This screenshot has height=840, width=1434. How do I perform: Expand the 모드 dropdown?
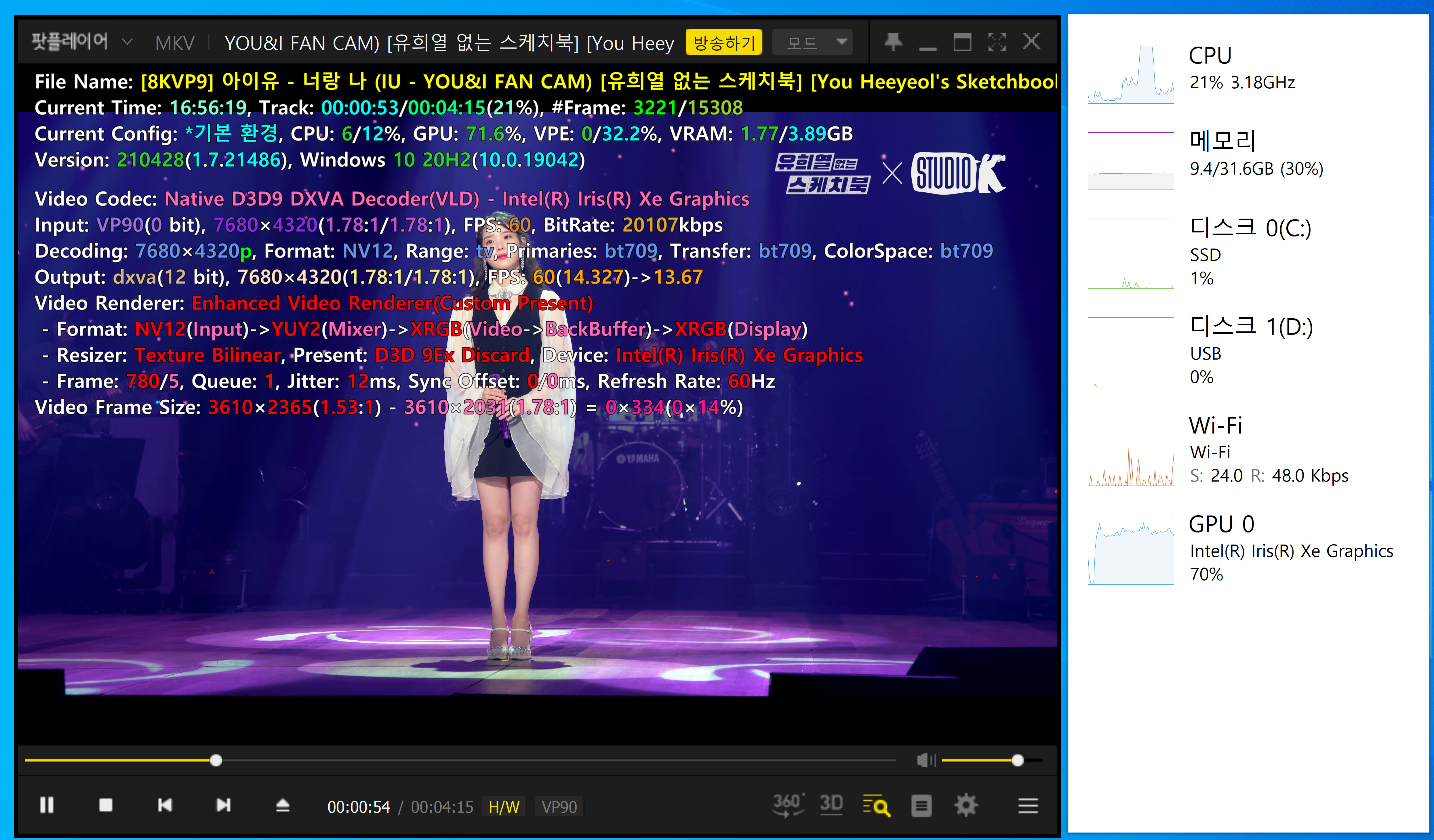pos(813,42)
